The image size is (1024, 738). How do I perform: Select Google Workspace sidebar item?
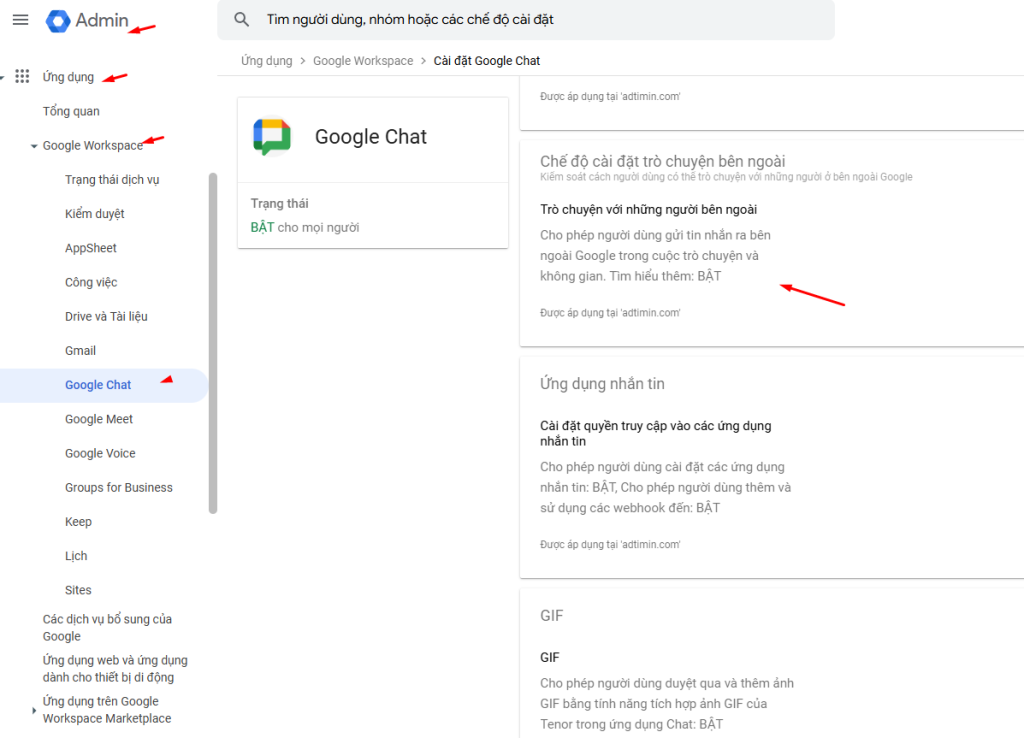tap(93, 146)
